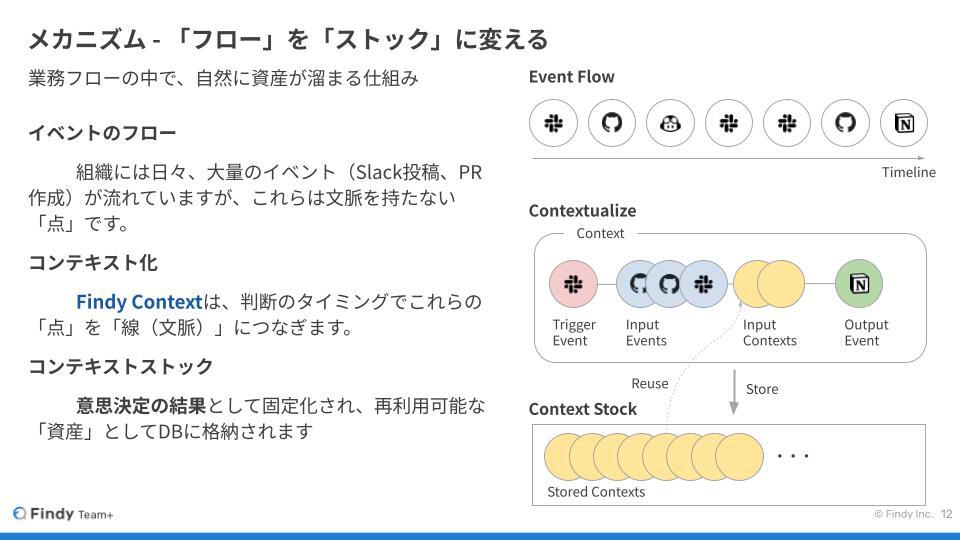The image size is (960, 540).
Task: Click the Timeline label under the arrow
Action: point(909,172)
